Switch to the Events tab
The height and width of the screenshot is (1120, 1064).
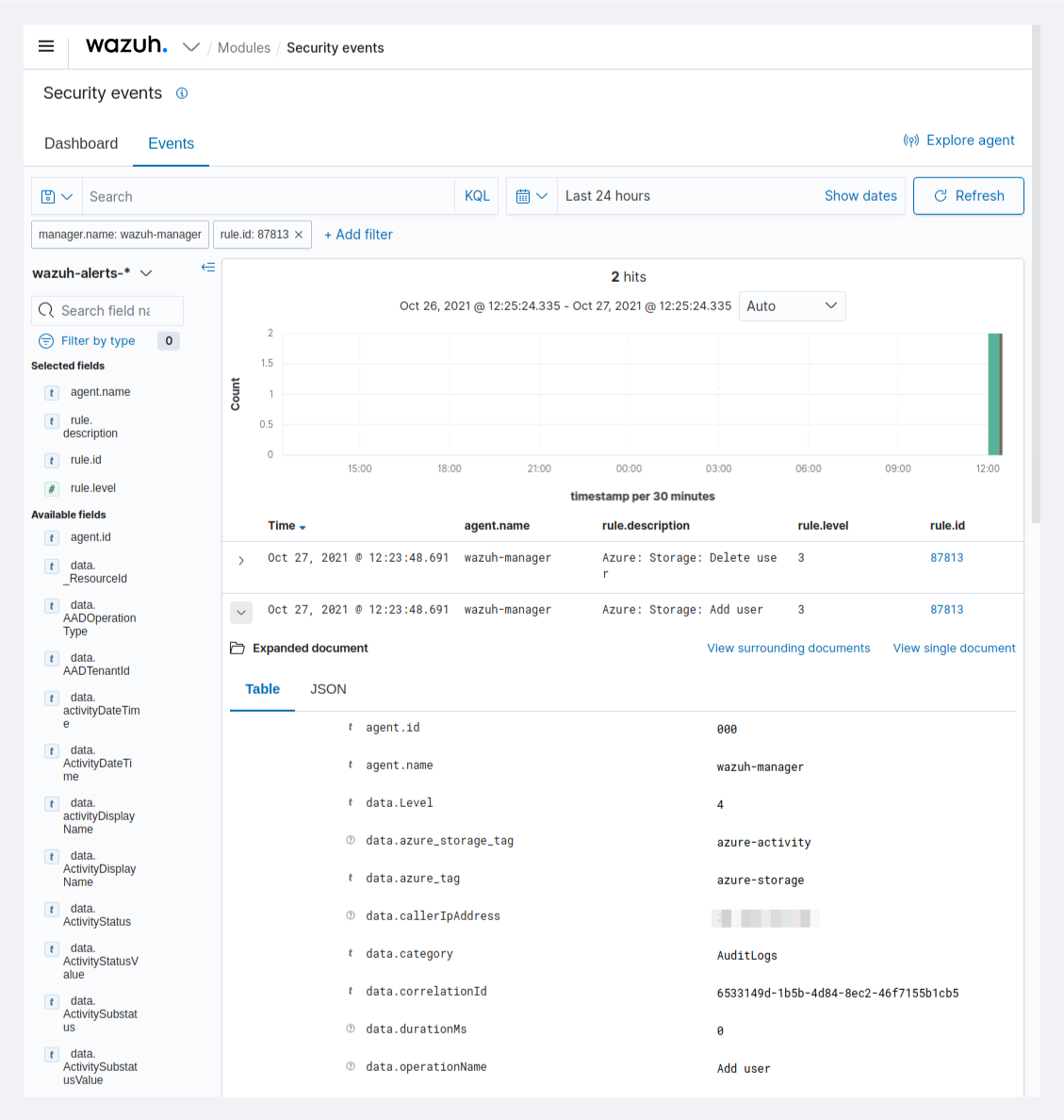(172, 143)
